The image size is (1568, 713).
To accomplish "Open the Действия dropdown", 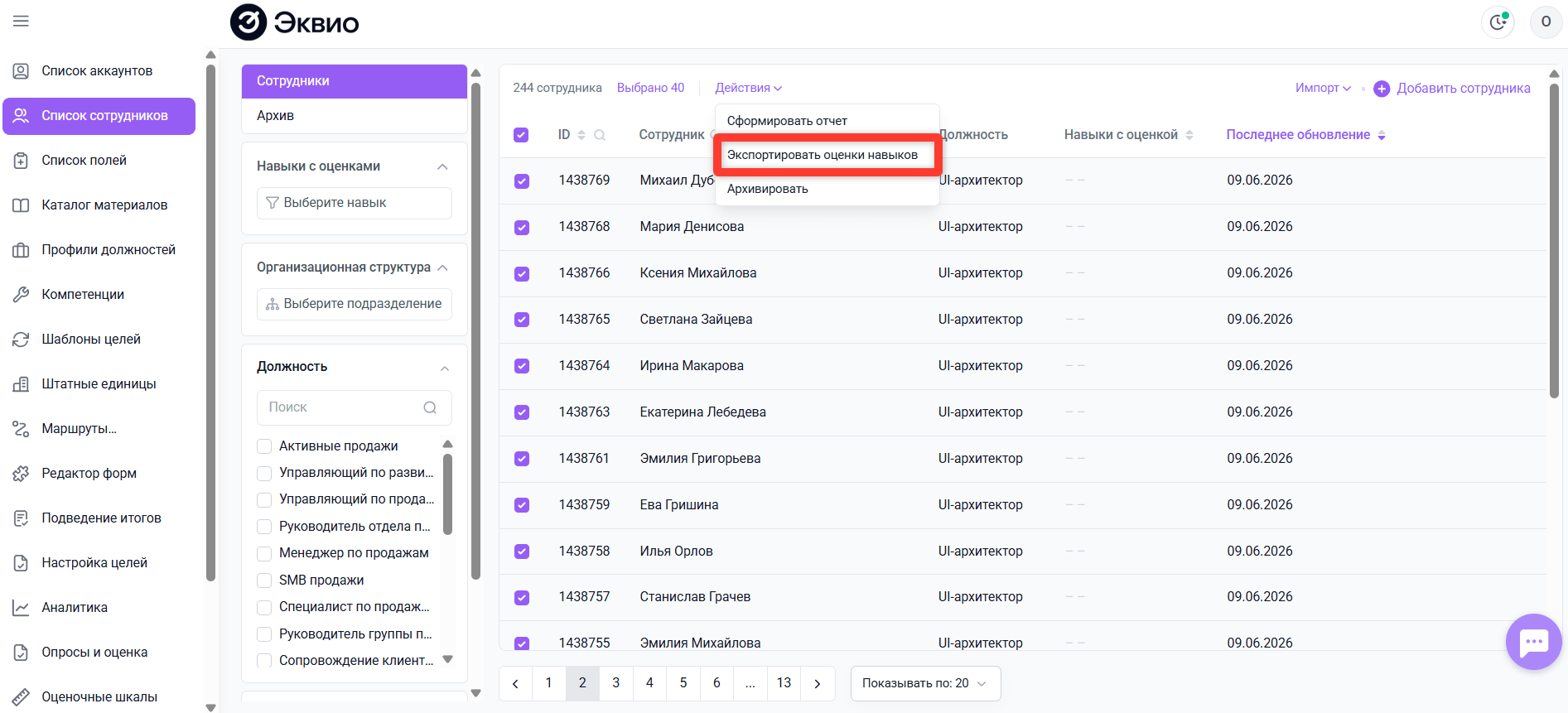I will tap(748, 88).
